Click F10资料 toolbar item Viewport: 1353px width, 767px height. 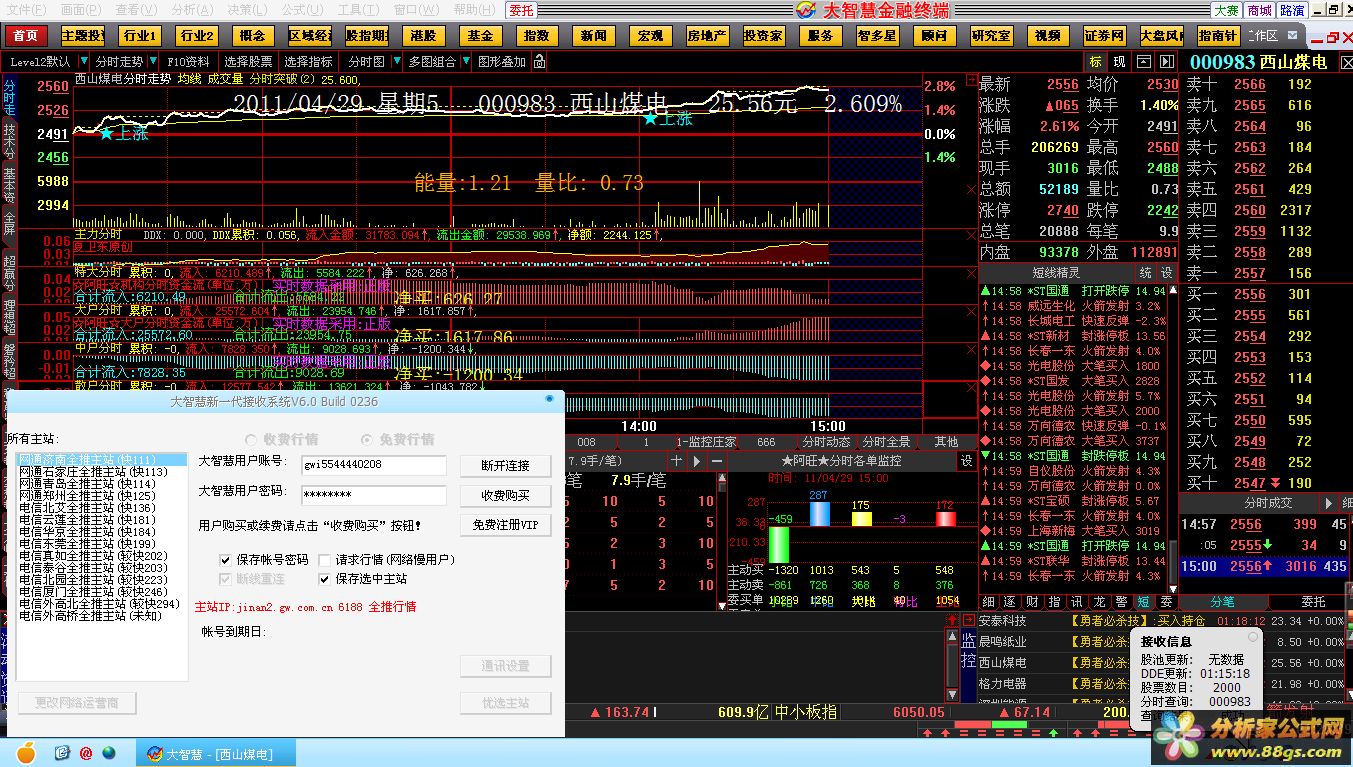[x=189, y=61]
